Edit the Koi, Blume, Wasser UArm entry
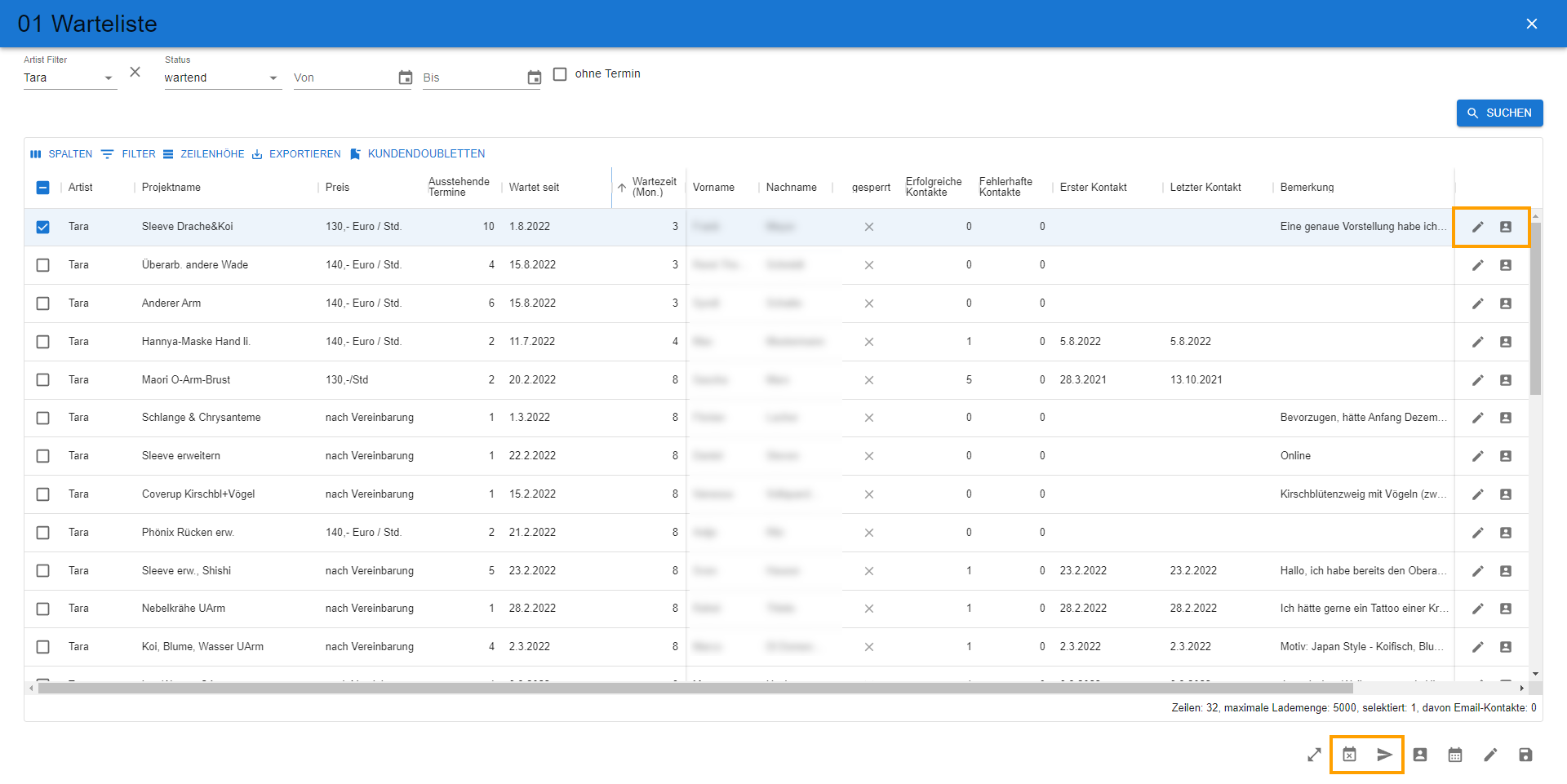Screen dimensions: 1567x784 tap(1477, 647)
